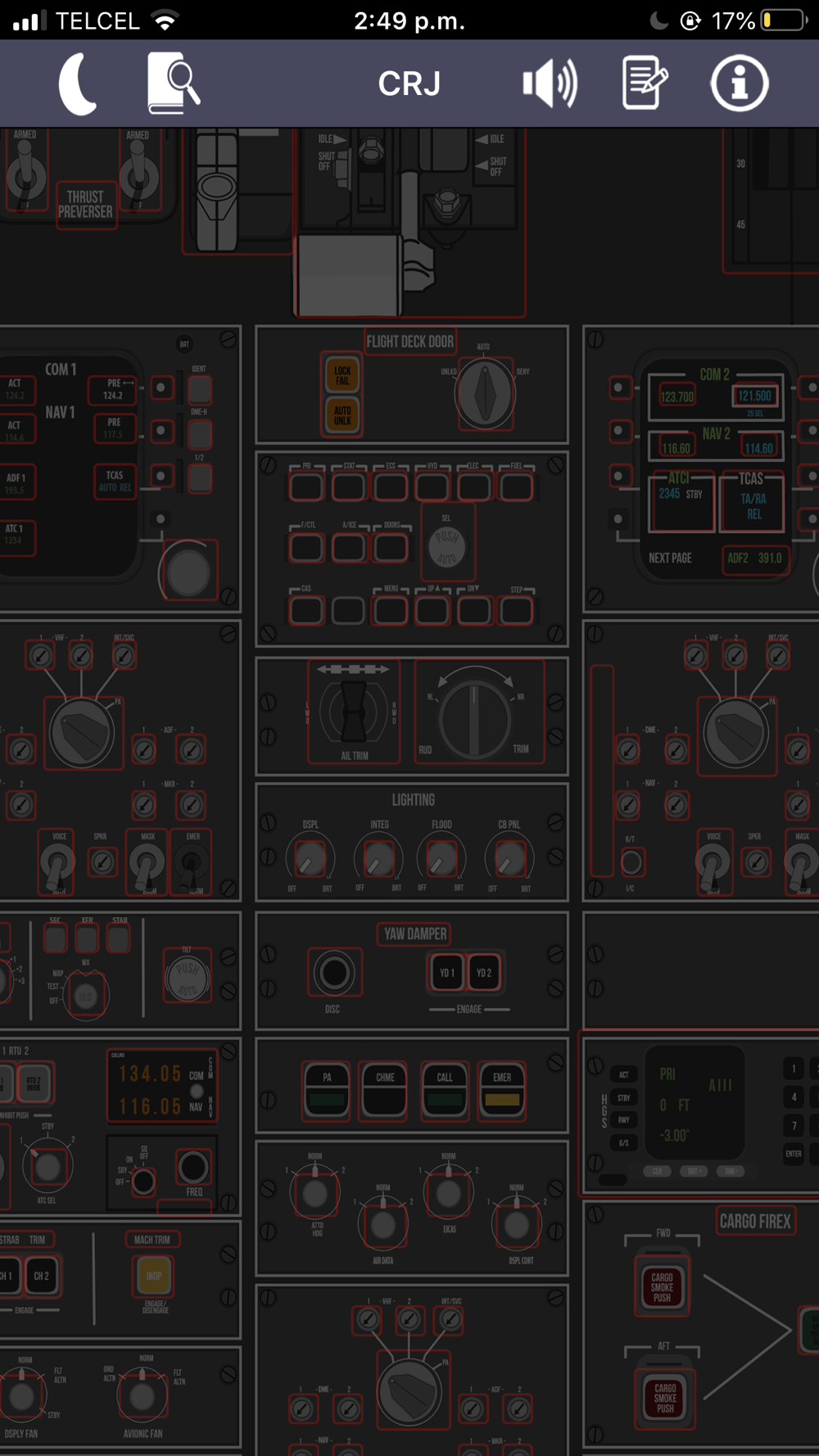Push the yaw damper DISC button

(334, 973)
